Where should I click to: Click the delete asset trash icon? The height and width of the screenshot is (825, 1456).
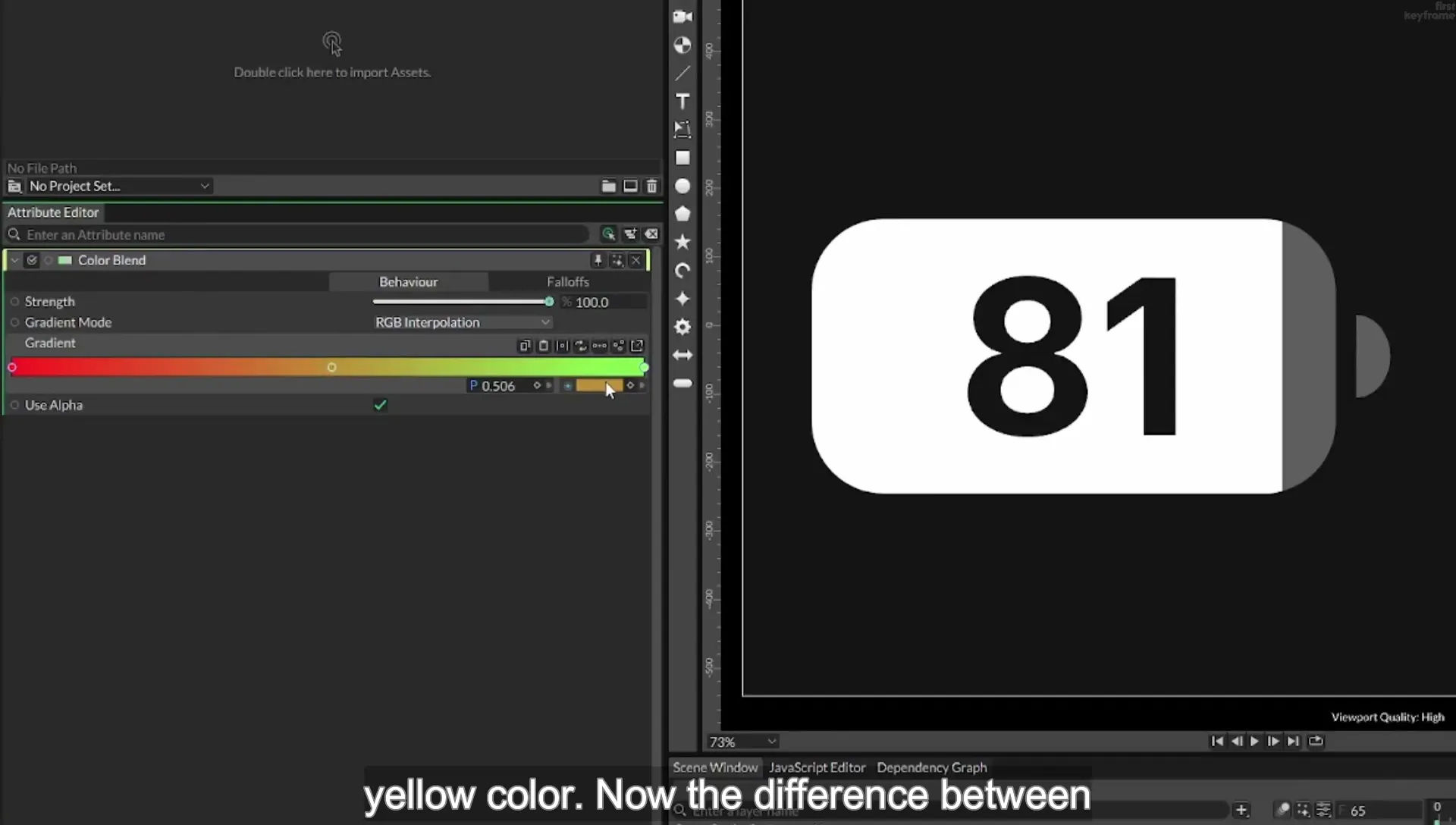click(x=651, y=186)
